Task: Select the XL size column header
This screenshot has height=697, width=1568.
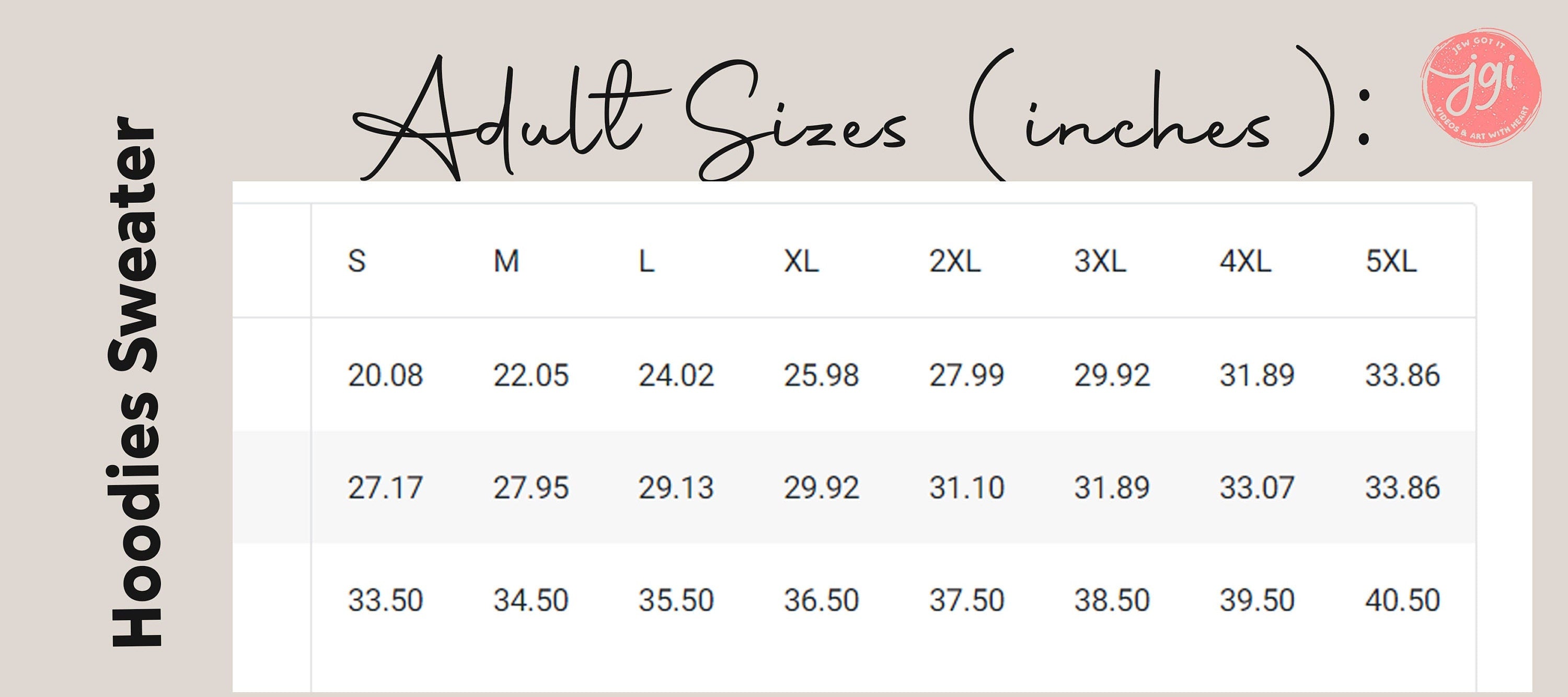Action: pos(801,262)
